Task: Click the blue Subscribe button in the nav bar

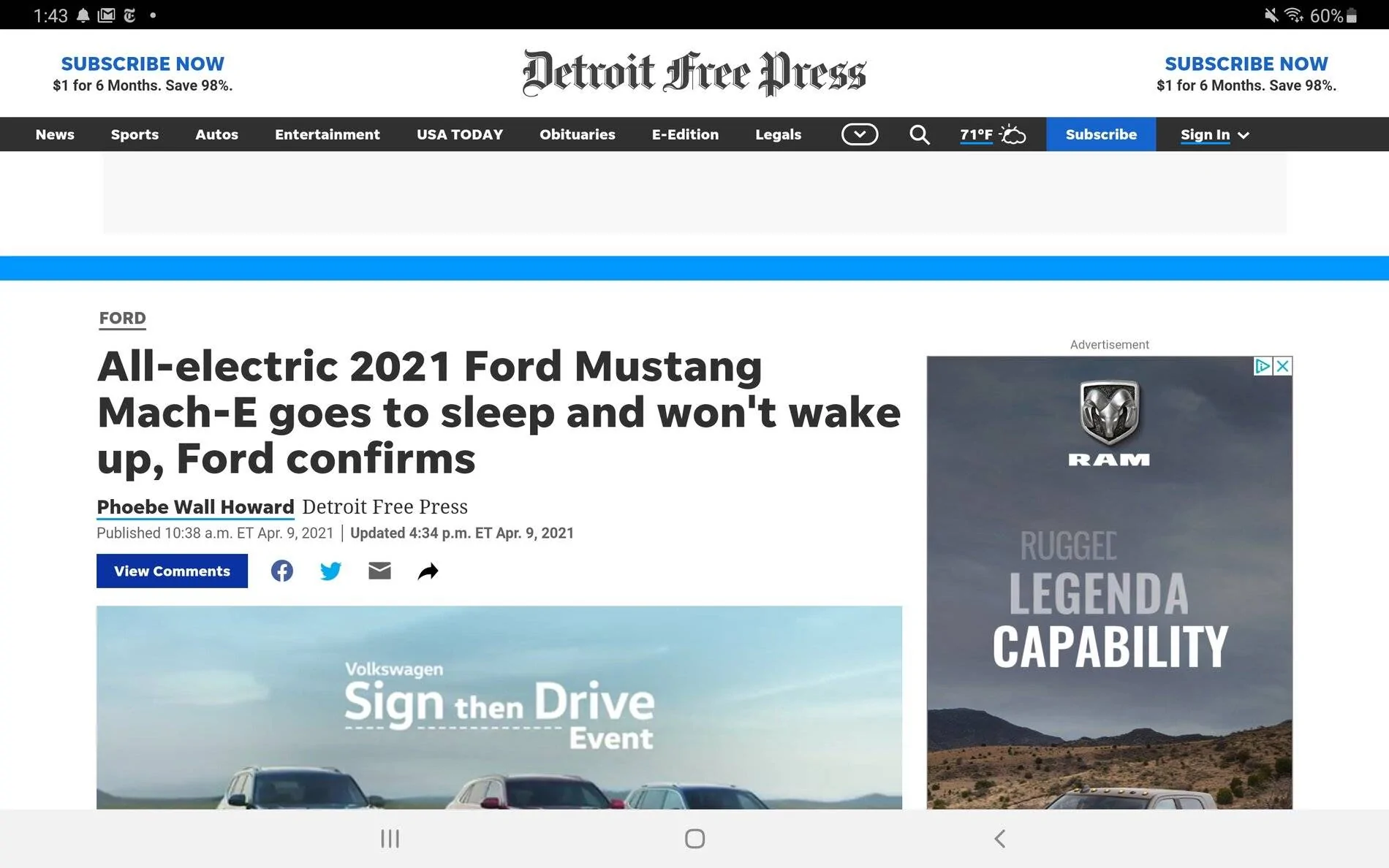Action: point(1101,134)
